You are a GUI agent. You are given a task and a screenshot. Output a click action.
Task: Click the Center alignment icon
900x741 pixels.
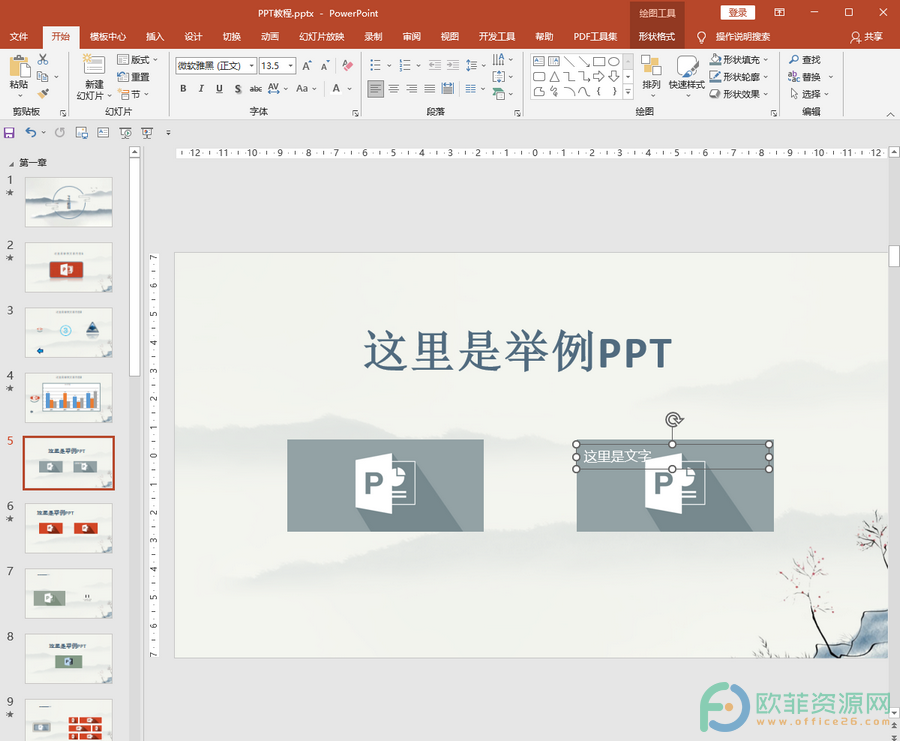tap(394, 88)
